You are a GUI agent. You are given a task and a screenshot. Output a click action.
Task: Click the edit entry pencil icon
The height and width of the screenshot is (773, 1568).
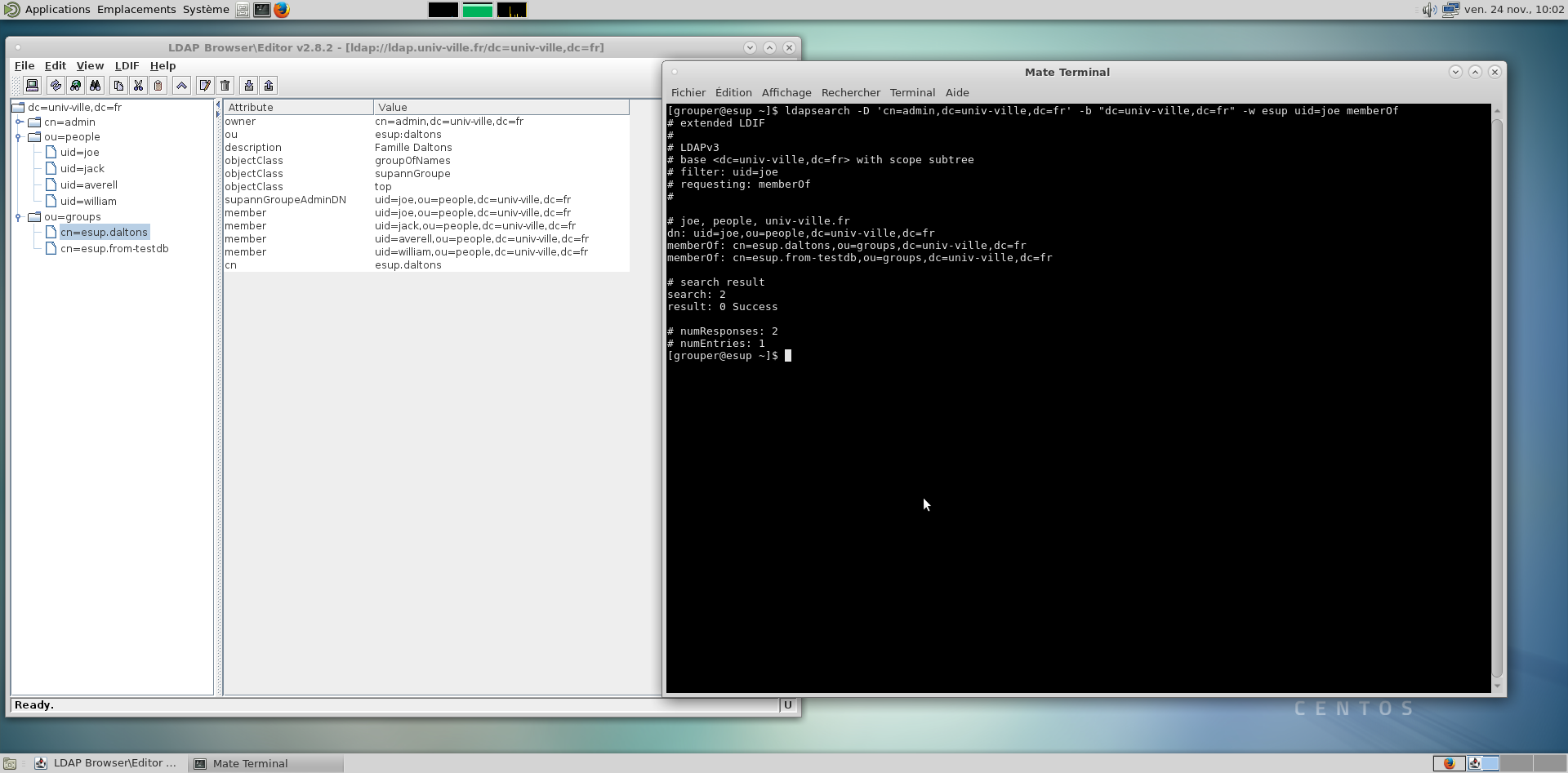(x=205, y=86)
